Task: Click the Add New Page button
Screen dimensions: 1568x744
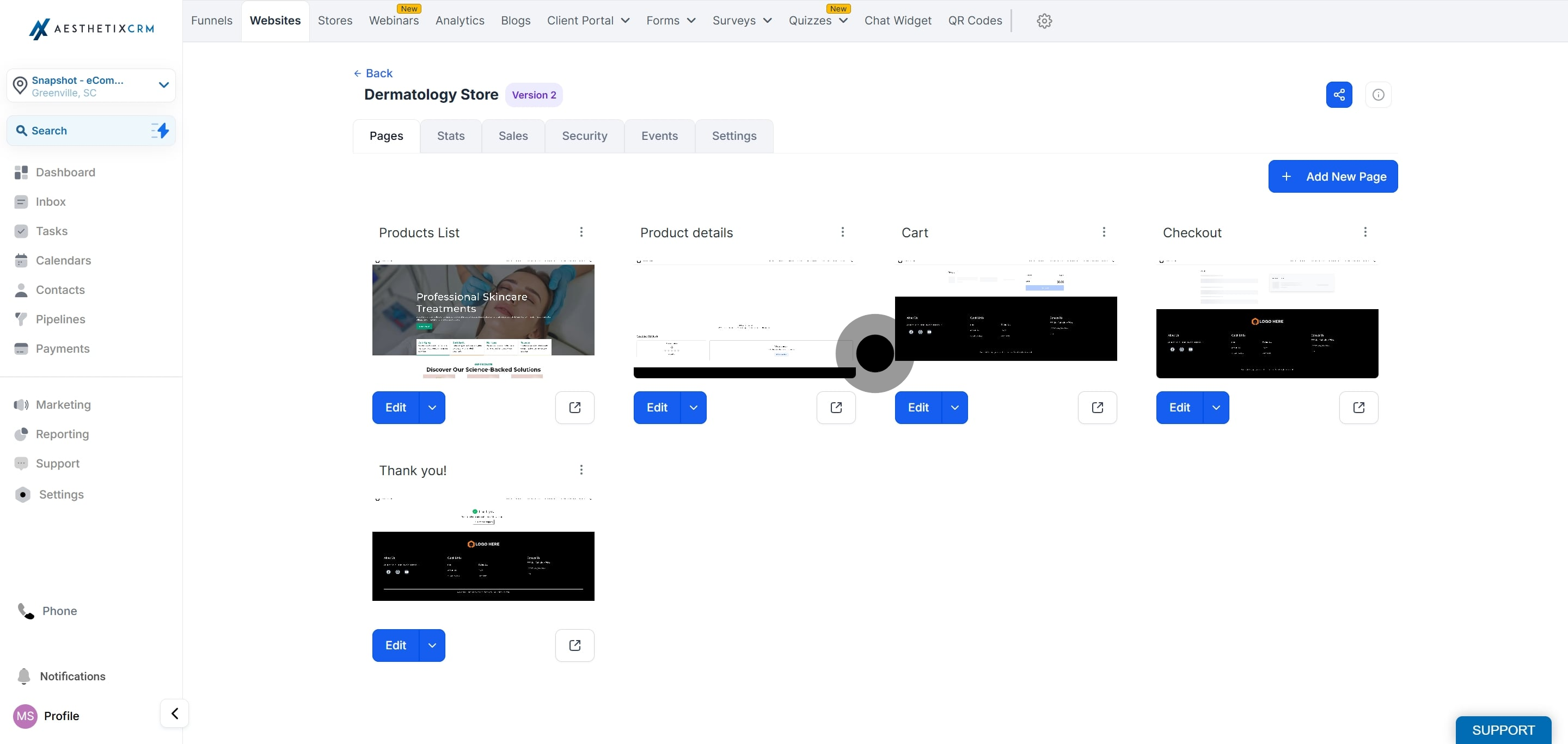Action: coord(1333,176)
